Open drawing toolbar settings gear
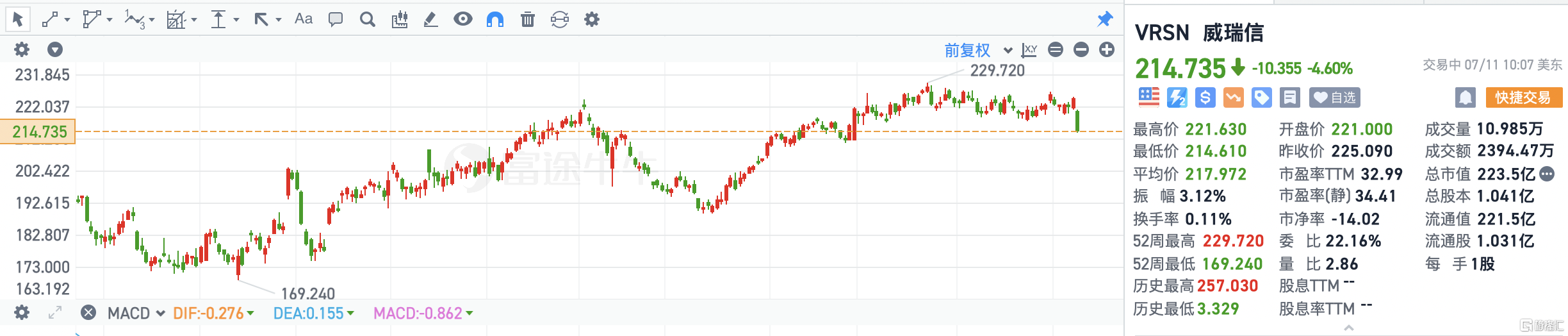1568x336 pixels. pos(592,20)
